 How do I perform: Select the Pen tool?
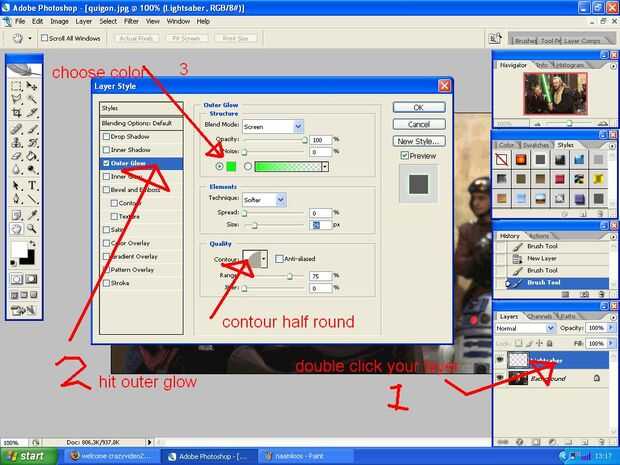pos(16,199)
